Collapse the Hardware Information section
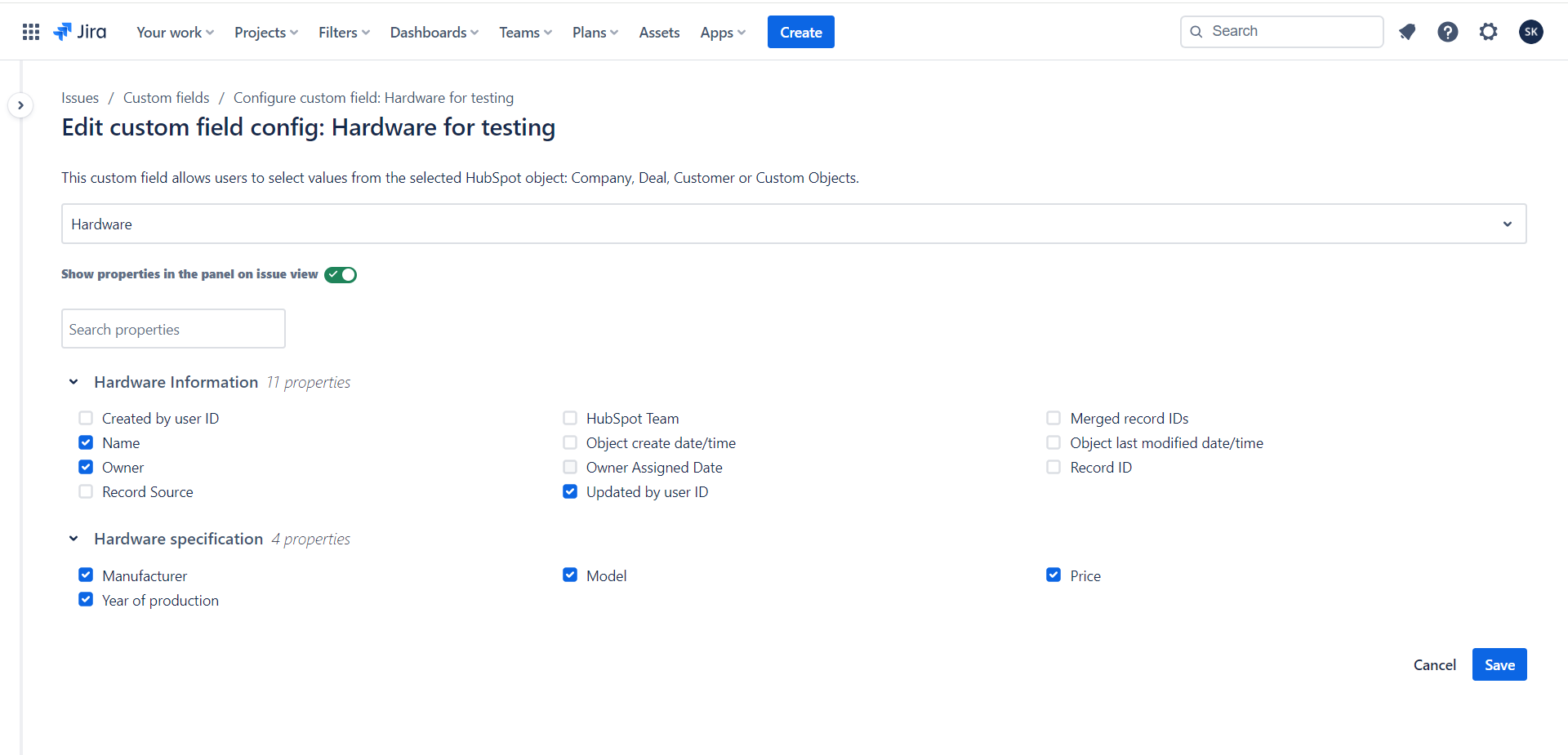 point(73,382)
